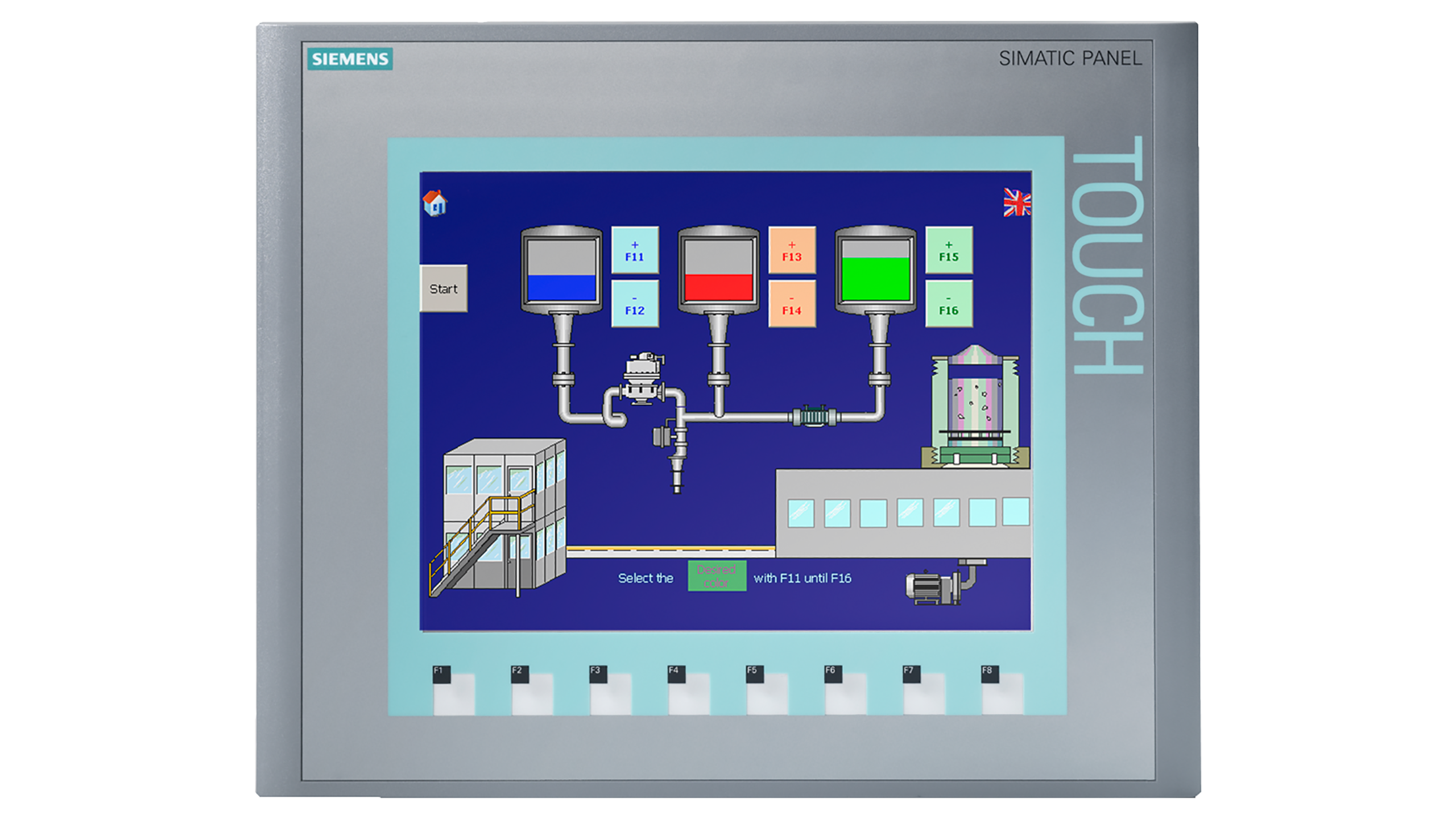
Task: Decrease green with the - F16 button
Action: pos(949,304)
